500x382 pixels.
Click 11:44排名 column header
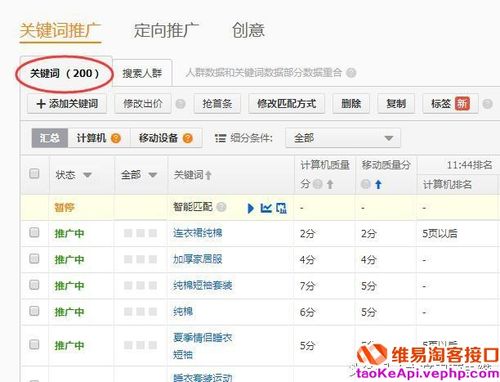(469, 165)
